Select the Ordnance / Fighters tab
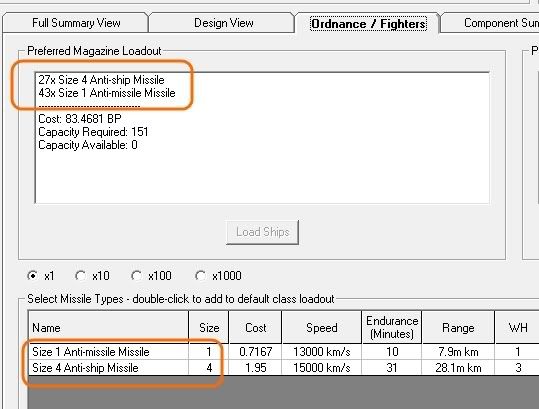The height and width of the screenshot is (409, 539). [368, 24]
